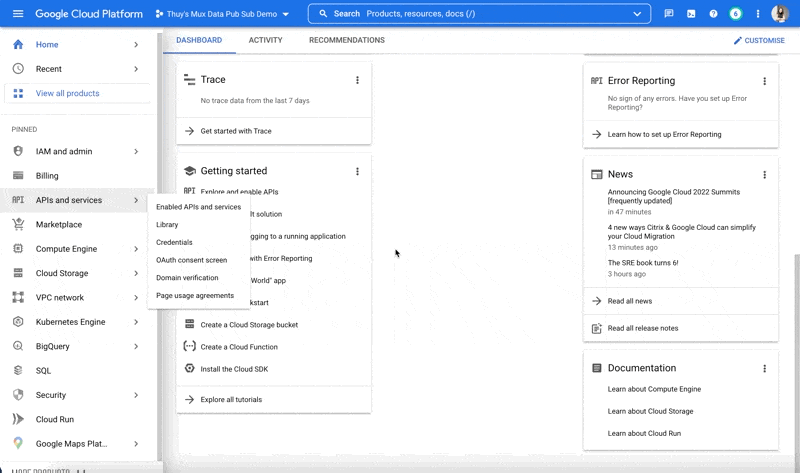Click Learn about Compute Engine
Viewport: 800px width, 473px height.
(x=654, y=389)
